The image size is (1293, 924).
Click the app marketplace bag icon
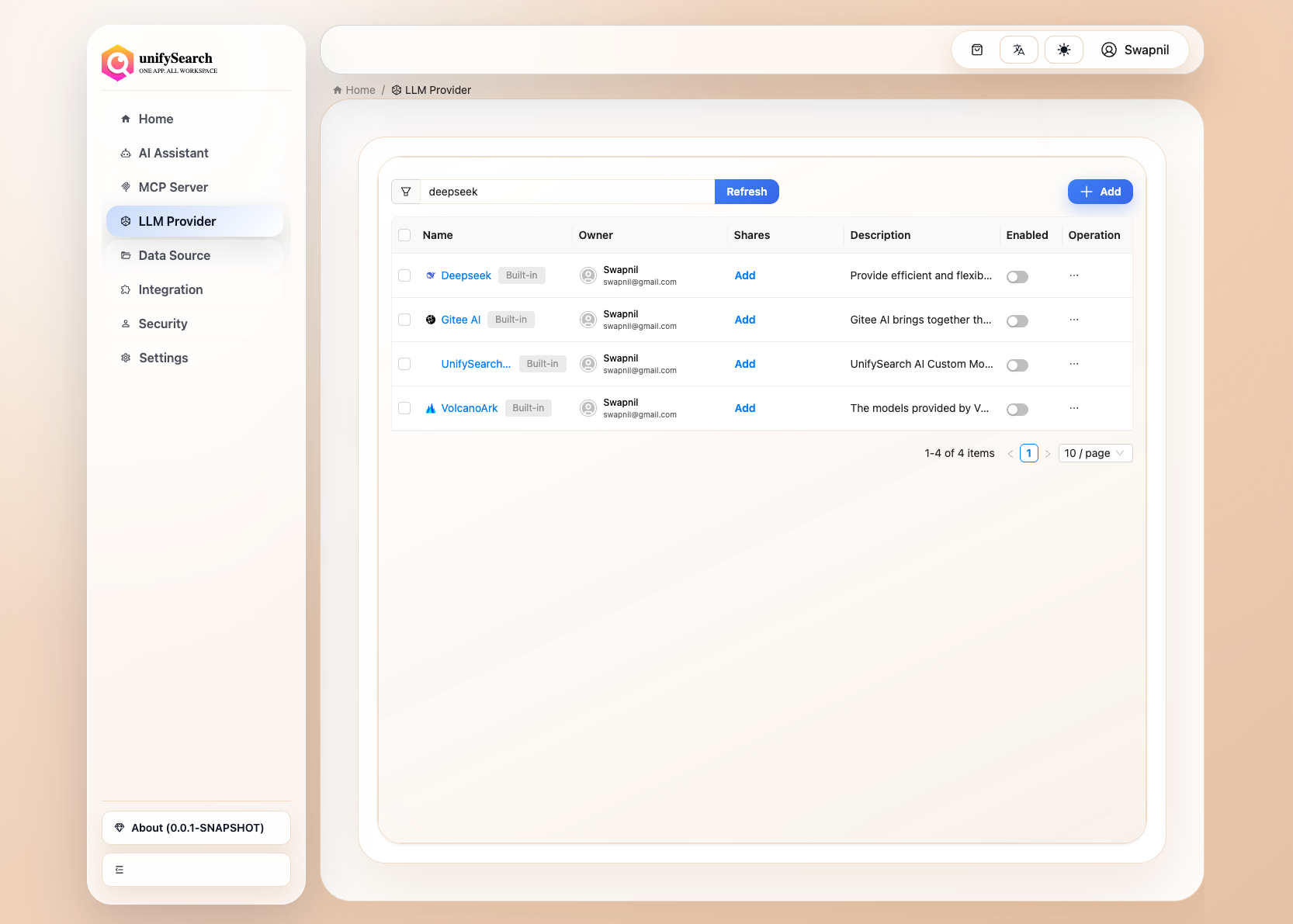(x=976, y=49)
